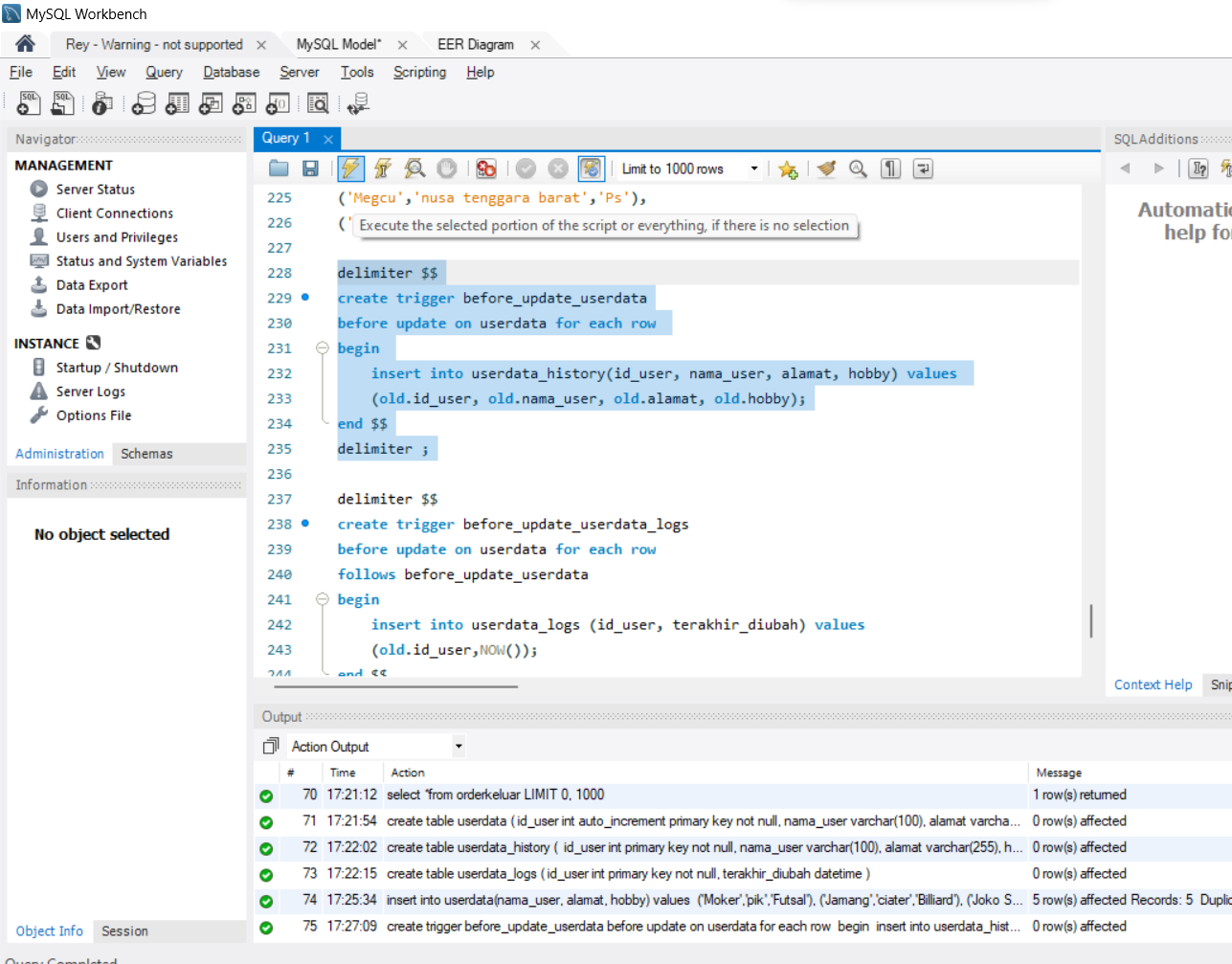Commit the transaction checkmark icon
1232x964 pixels.
point(526,168)
